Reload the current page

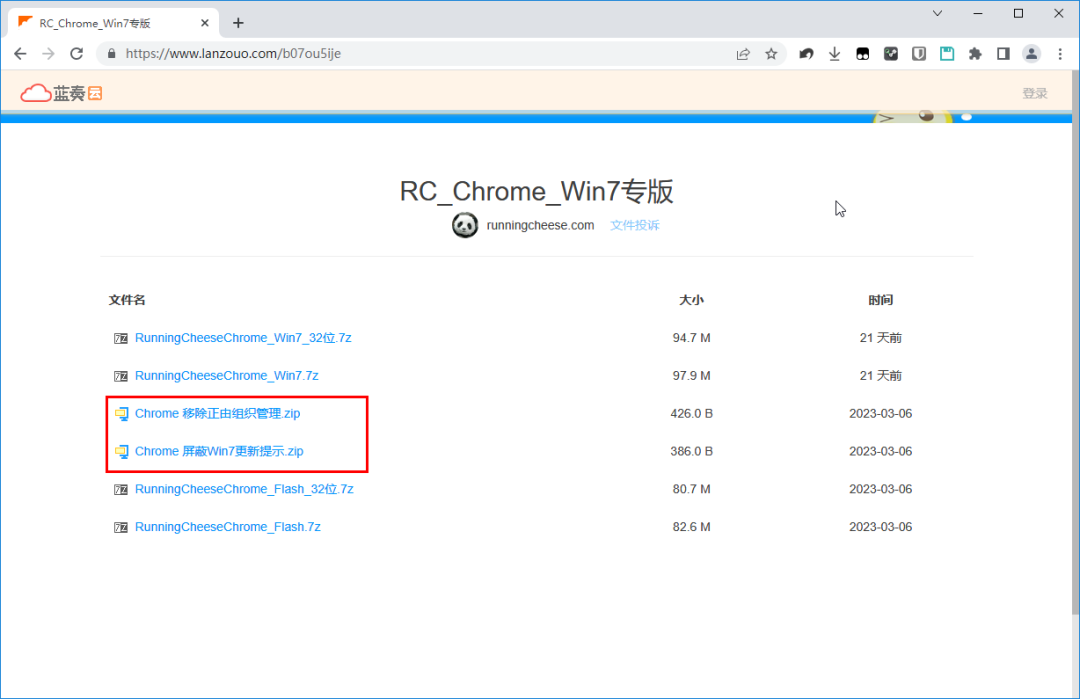(76, 54)
